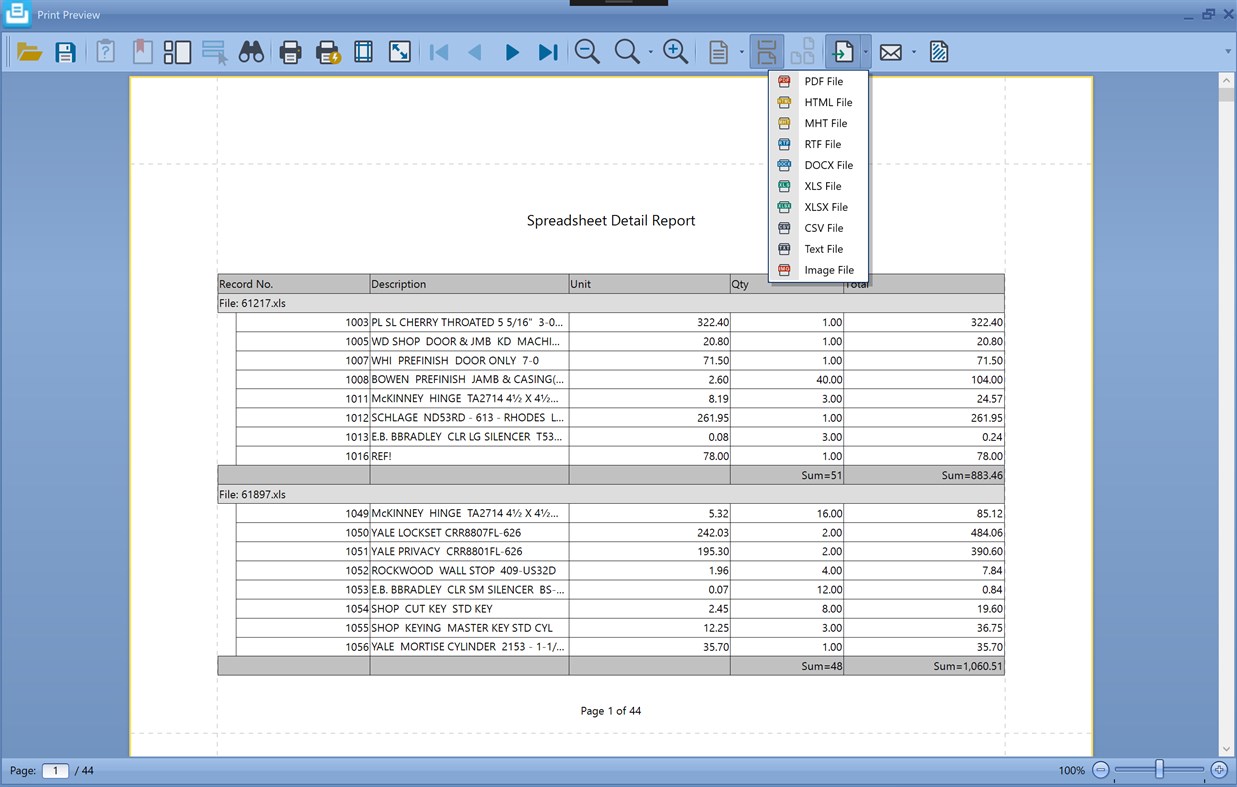
Task: Toggle the Bookmarks document map
Action: point(141,51)
